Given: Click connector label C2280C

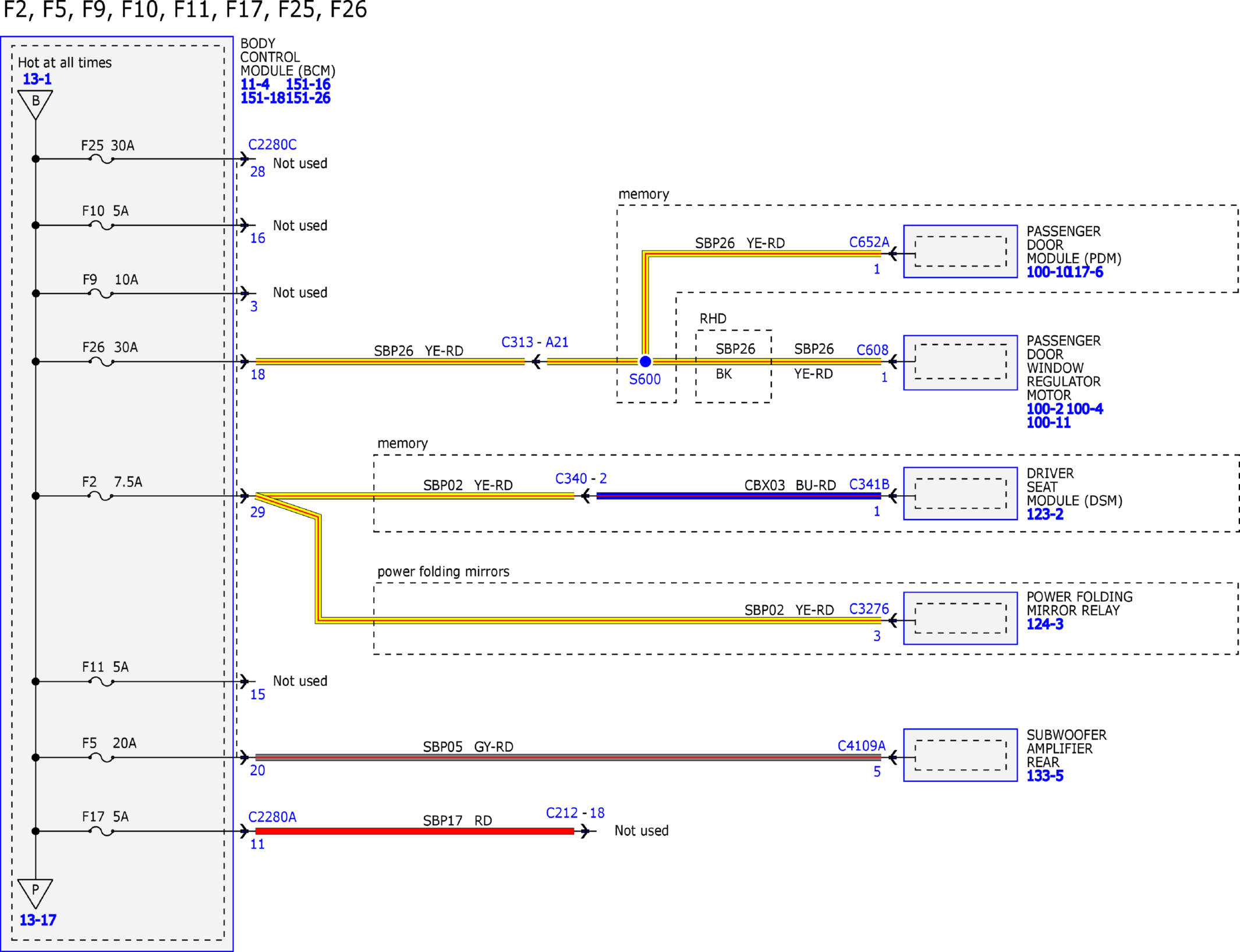Looking at the screenshot, I should (272, 145).
